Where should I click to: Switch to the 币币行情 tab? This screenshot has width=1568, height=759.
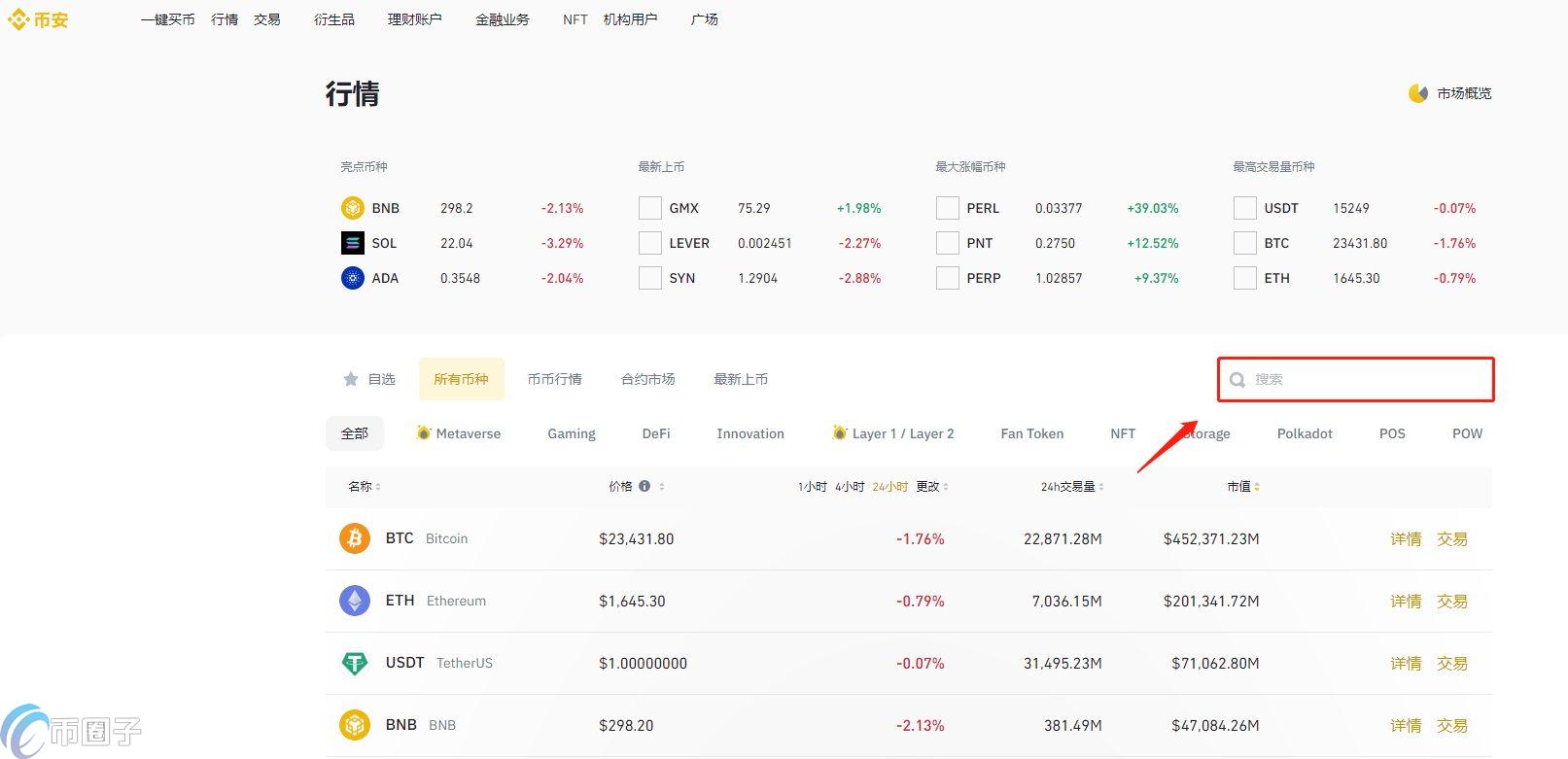tap(555, 379)
